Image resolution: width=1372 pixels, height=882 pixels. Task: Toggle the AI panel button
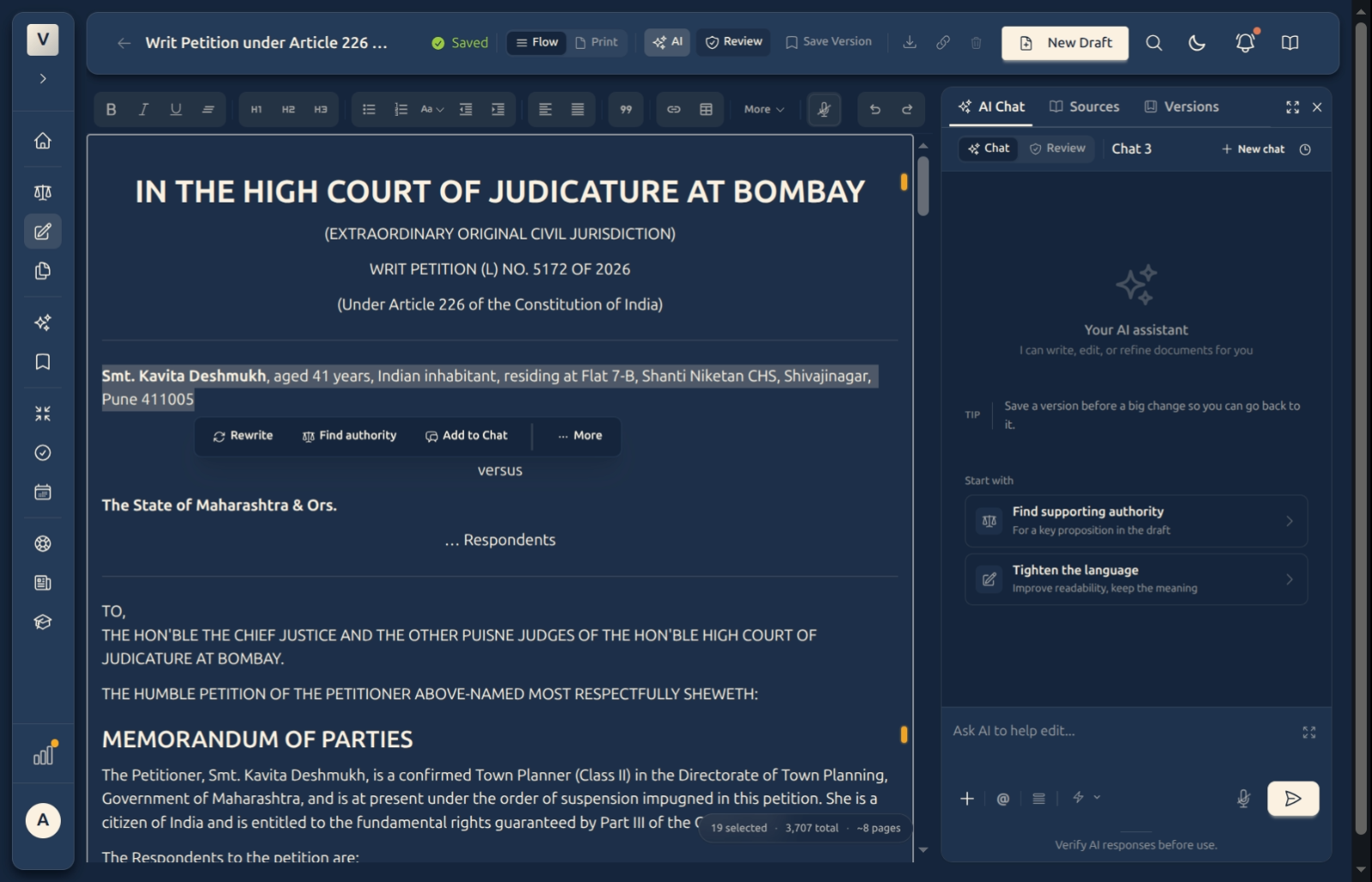pos(667,42)
